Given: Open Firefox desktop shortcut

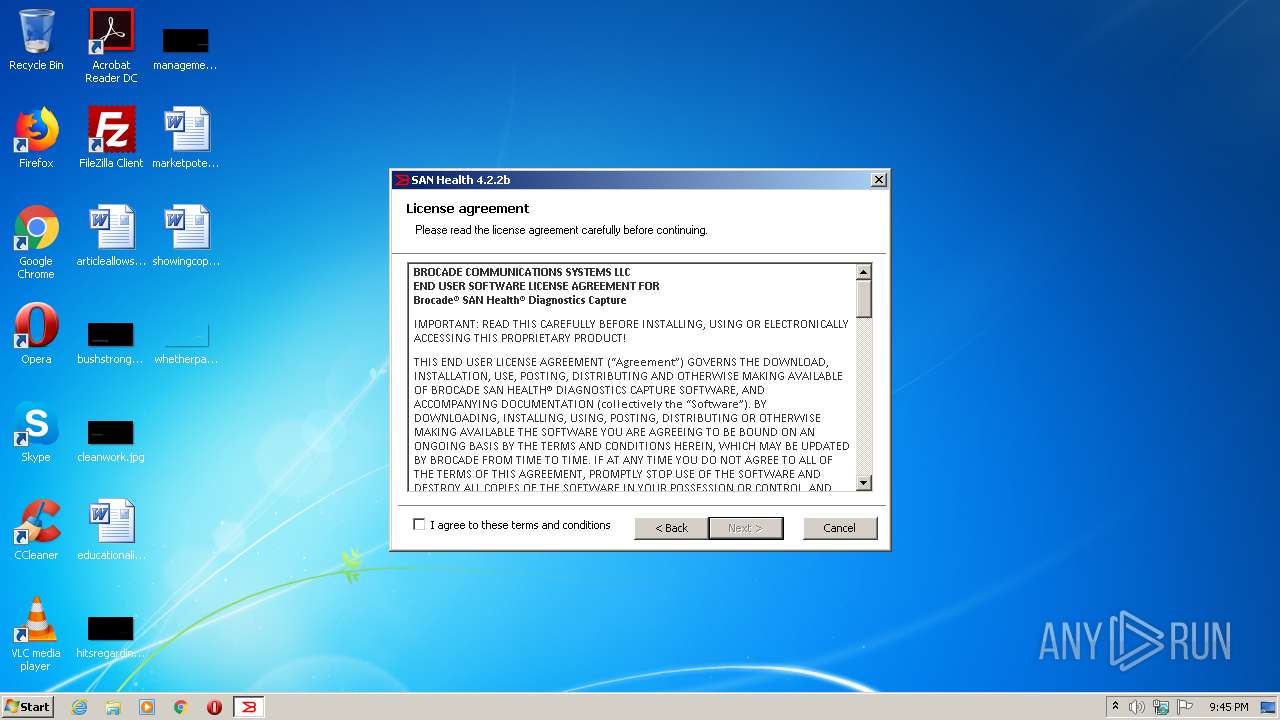Looking at the screenshot, I should pyautogui.click(x=36, y=138).
